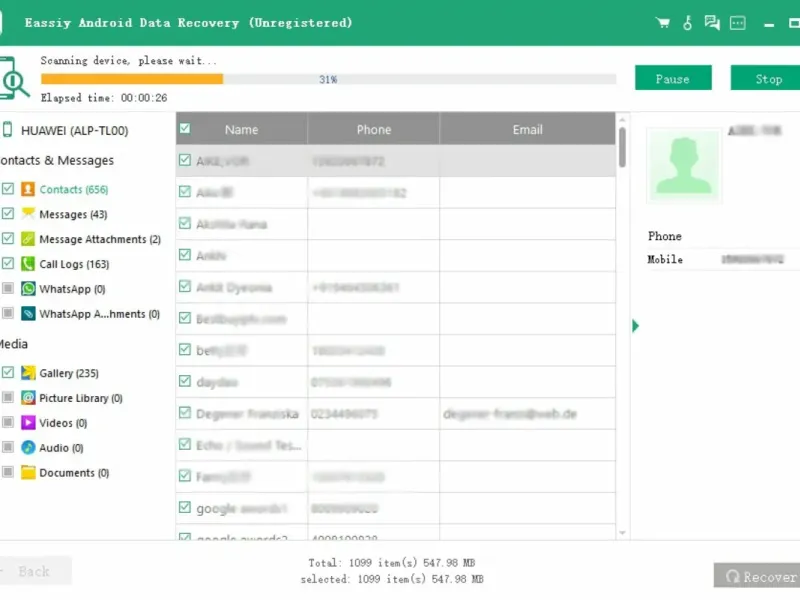Toggle the Videos (0) checkbox
The image size is (800, 600).
[8, 422]
